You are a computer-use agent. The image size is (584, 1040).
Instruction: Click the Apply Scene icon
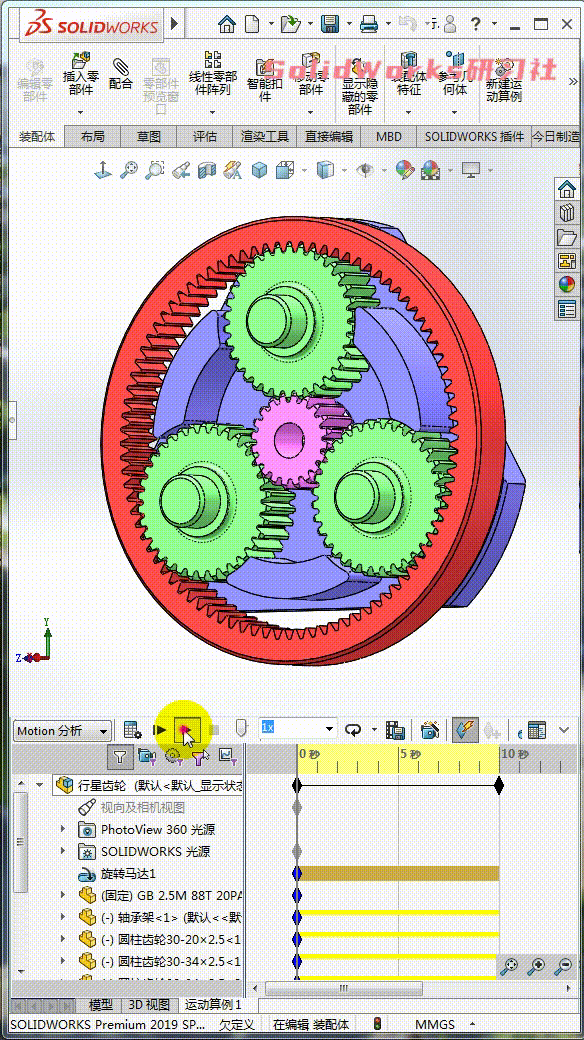430,170
